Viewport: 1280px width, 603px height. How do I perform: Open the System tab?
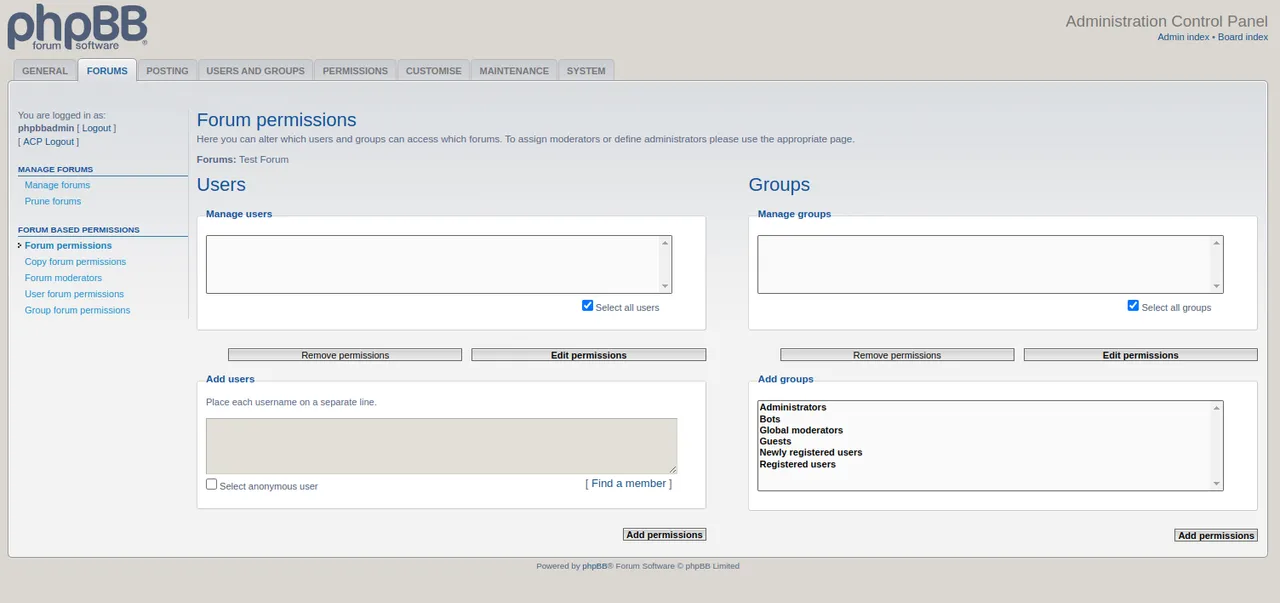(586, 71)
